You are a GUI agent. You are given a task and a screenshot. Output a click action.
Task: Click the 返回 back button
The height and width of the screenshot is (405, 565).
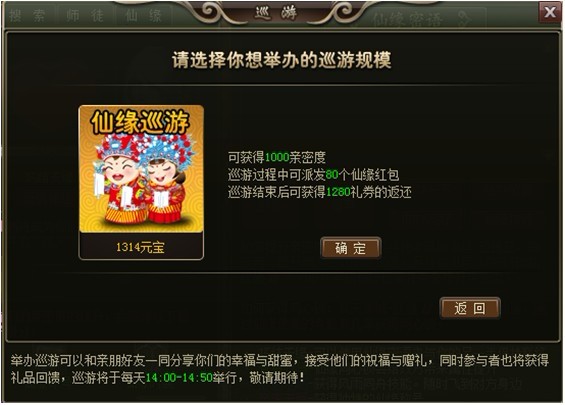[470, 308]
